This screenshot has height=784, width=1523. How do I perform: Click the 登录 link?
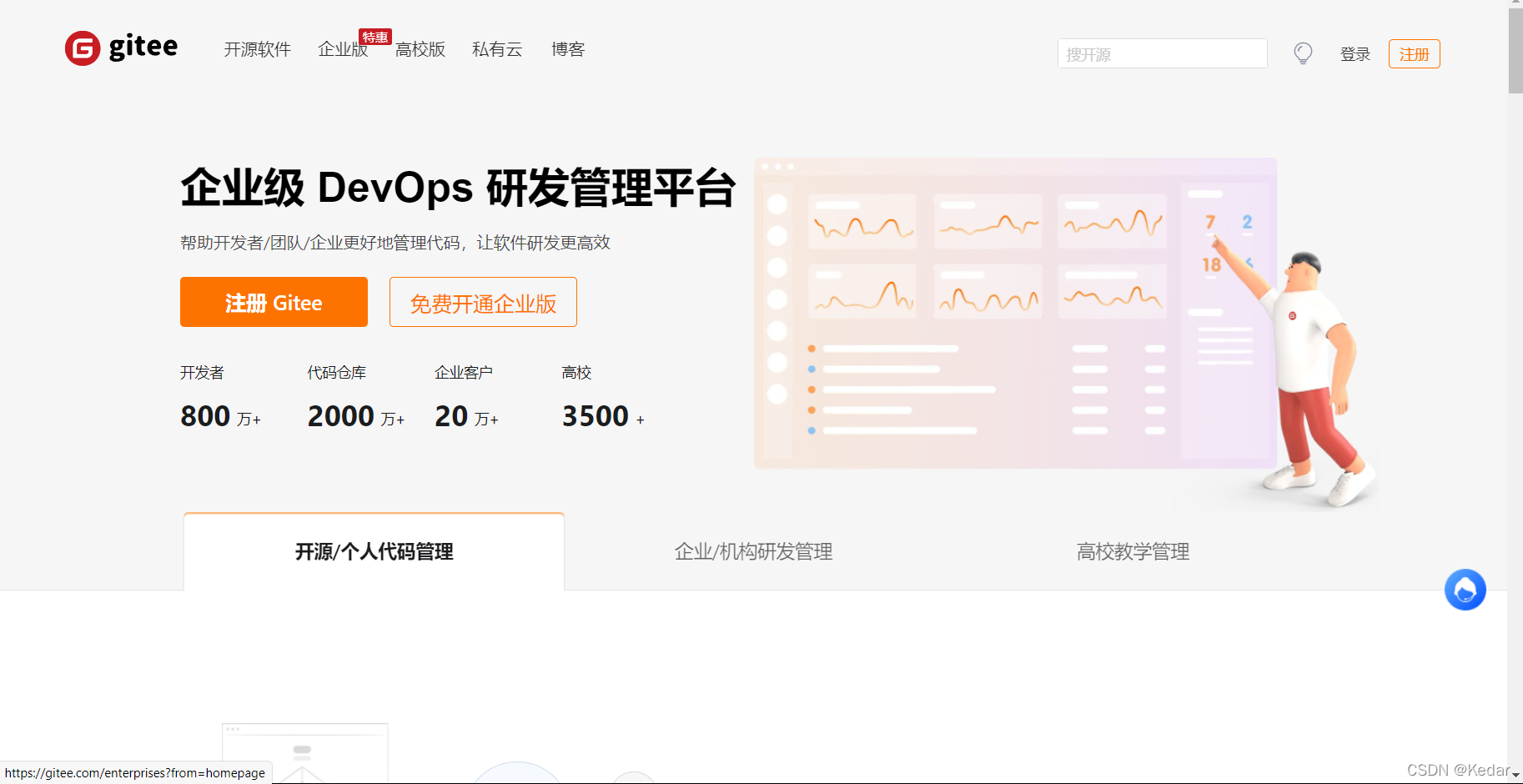coord(1355,53)
